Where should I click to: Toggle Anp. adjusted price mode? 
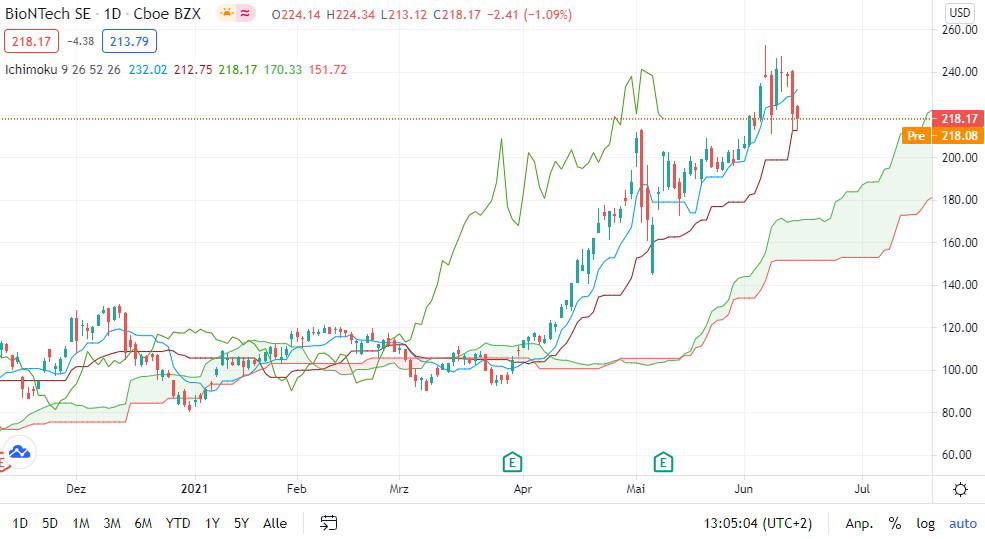(859, 523)
